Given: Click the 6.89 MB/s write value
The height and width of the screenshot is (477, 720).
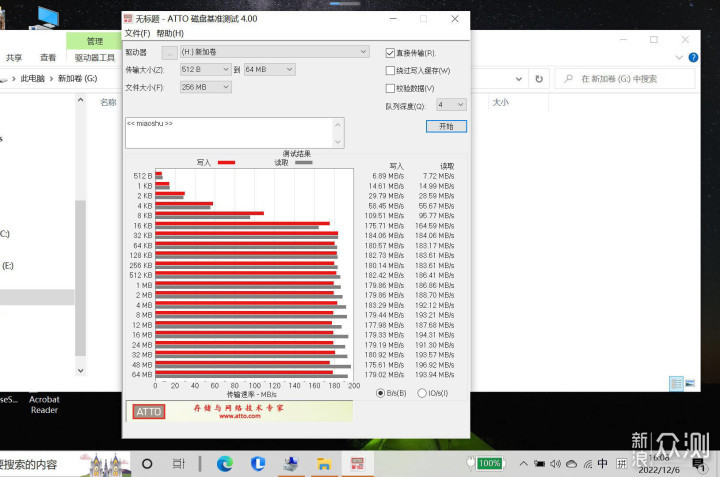Looking at the screenshot, I should click(388, 176).
